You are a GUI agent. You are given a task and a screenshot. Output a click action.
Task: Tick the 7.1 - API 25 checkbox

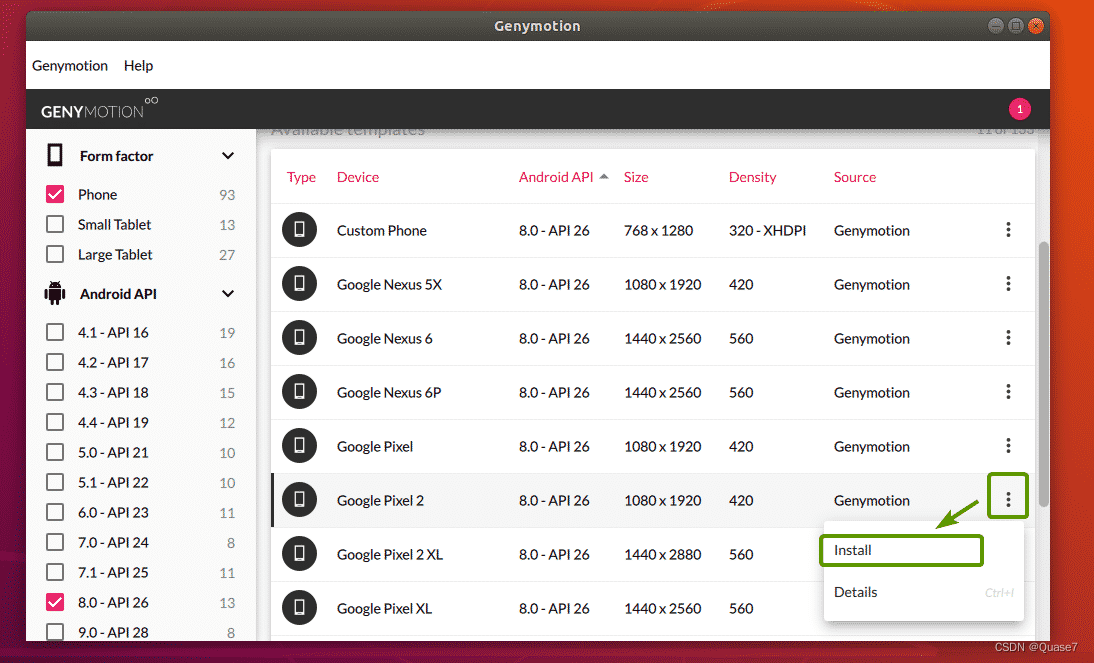click(55, 572)
